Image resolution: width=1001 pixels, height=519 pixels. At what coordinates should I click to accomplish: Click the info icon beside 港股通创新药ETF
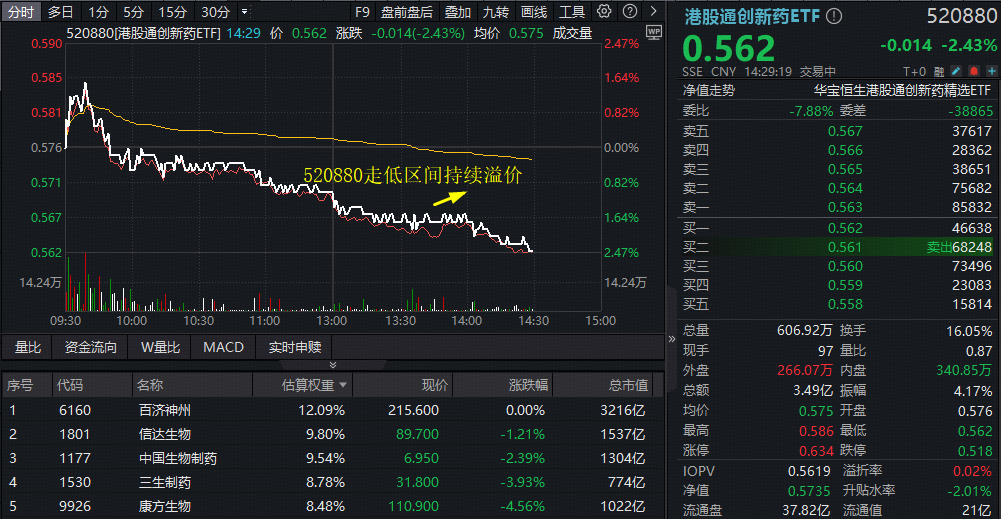(835, 17)
